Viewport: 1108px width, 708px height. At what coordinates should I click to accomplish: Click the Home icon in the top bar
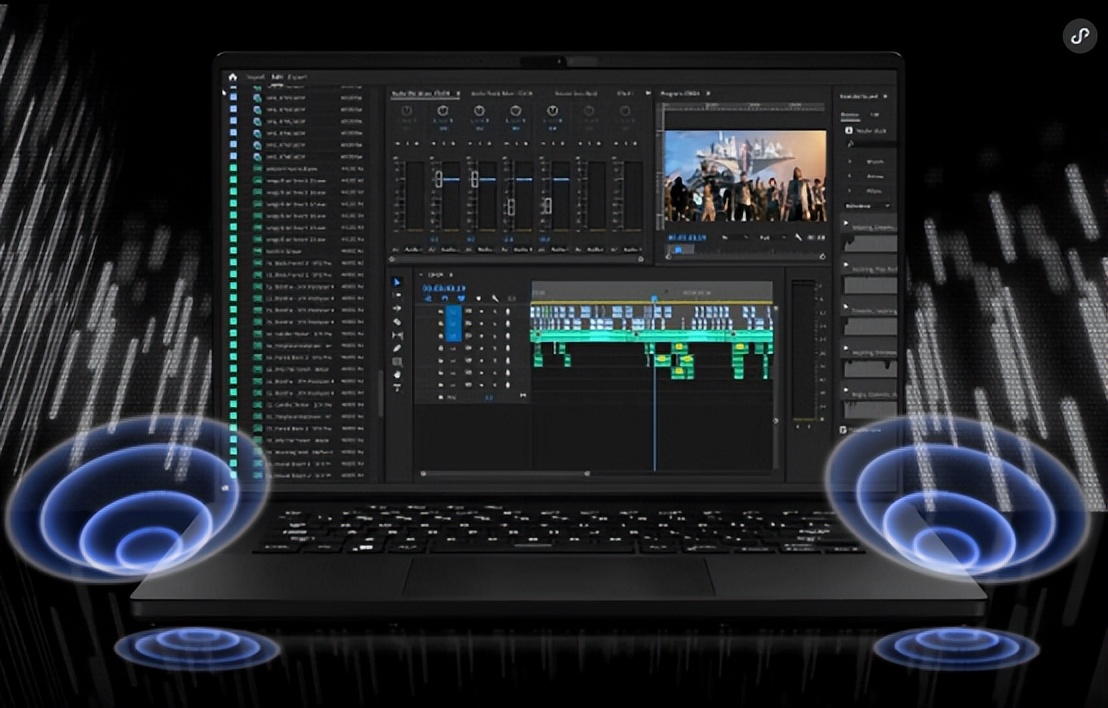coord(232,77)
